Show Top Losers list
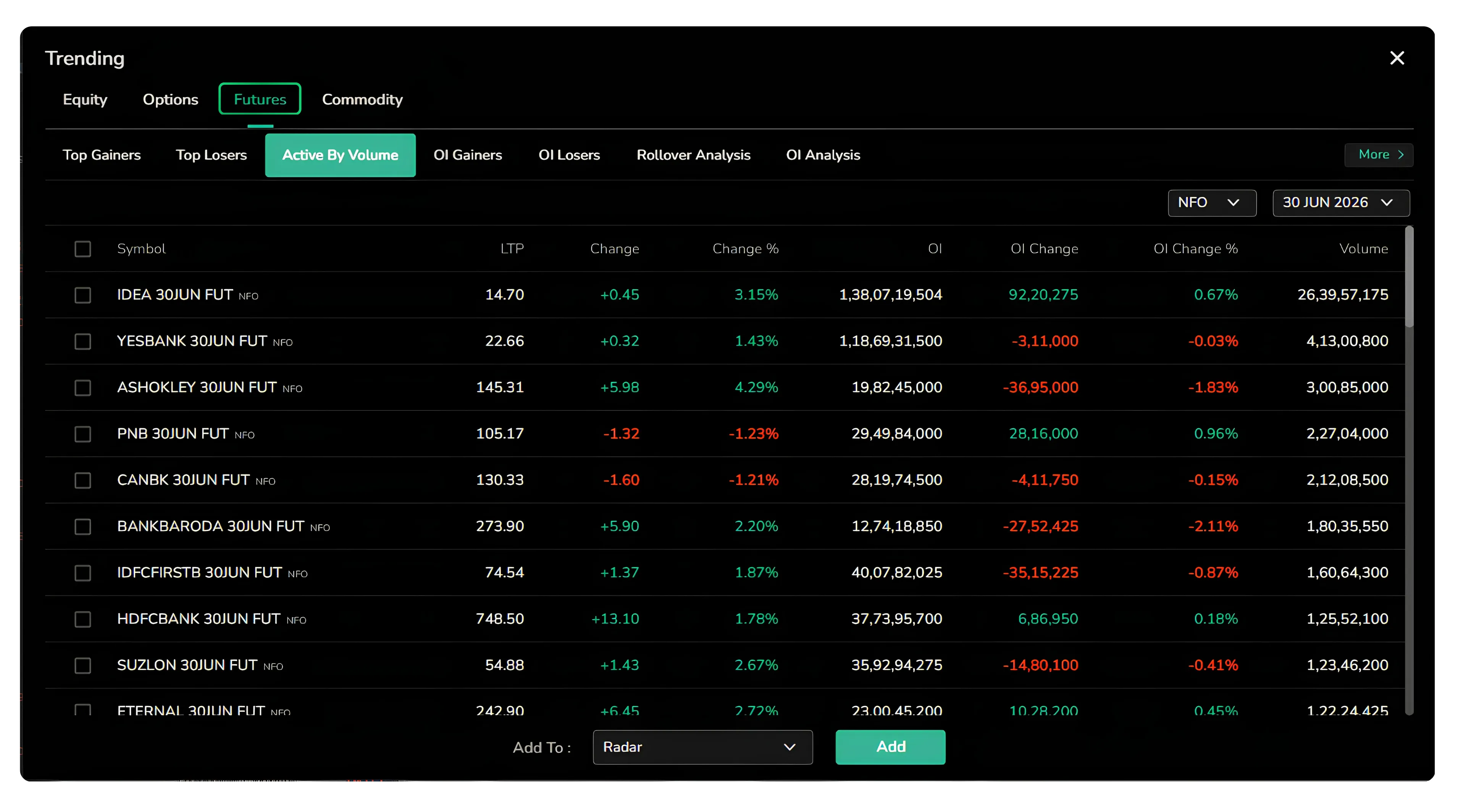 click(x=211, y=155)
